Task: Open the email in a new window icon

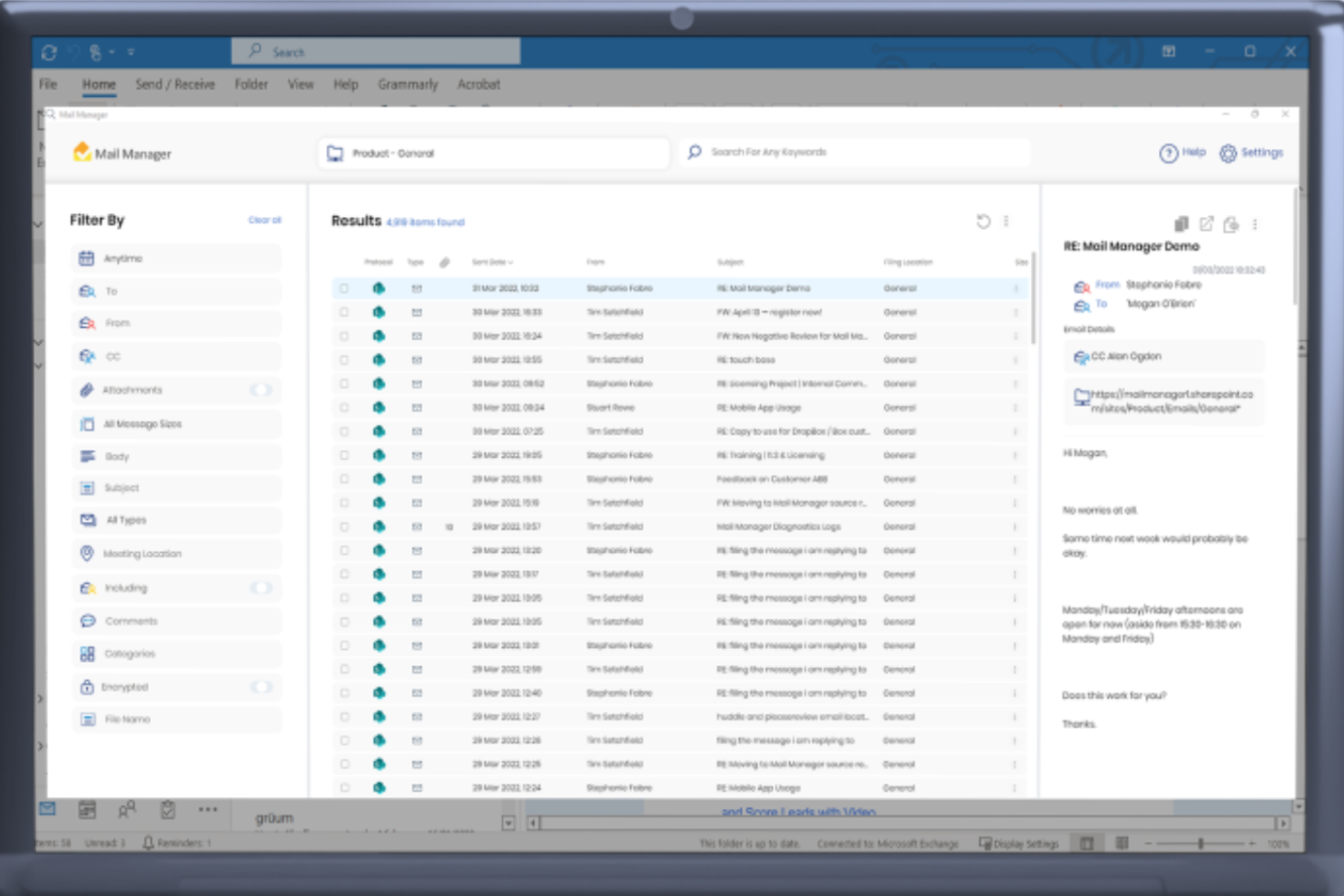Action: coord(1207,224)
